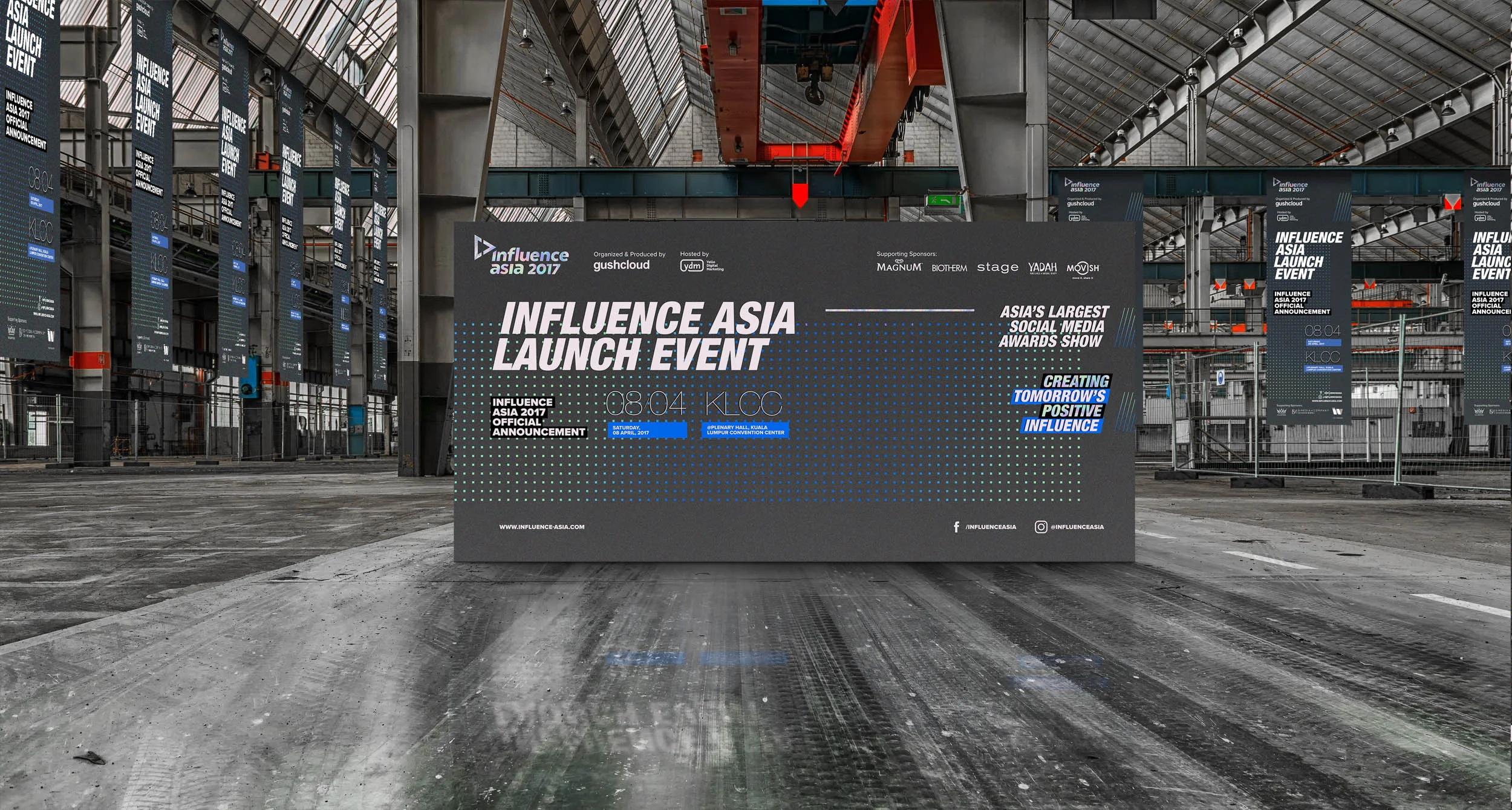Click the large '08/04' date on billboard
The width and height of the screenshot is (1512, 810).
pos(645,403)
